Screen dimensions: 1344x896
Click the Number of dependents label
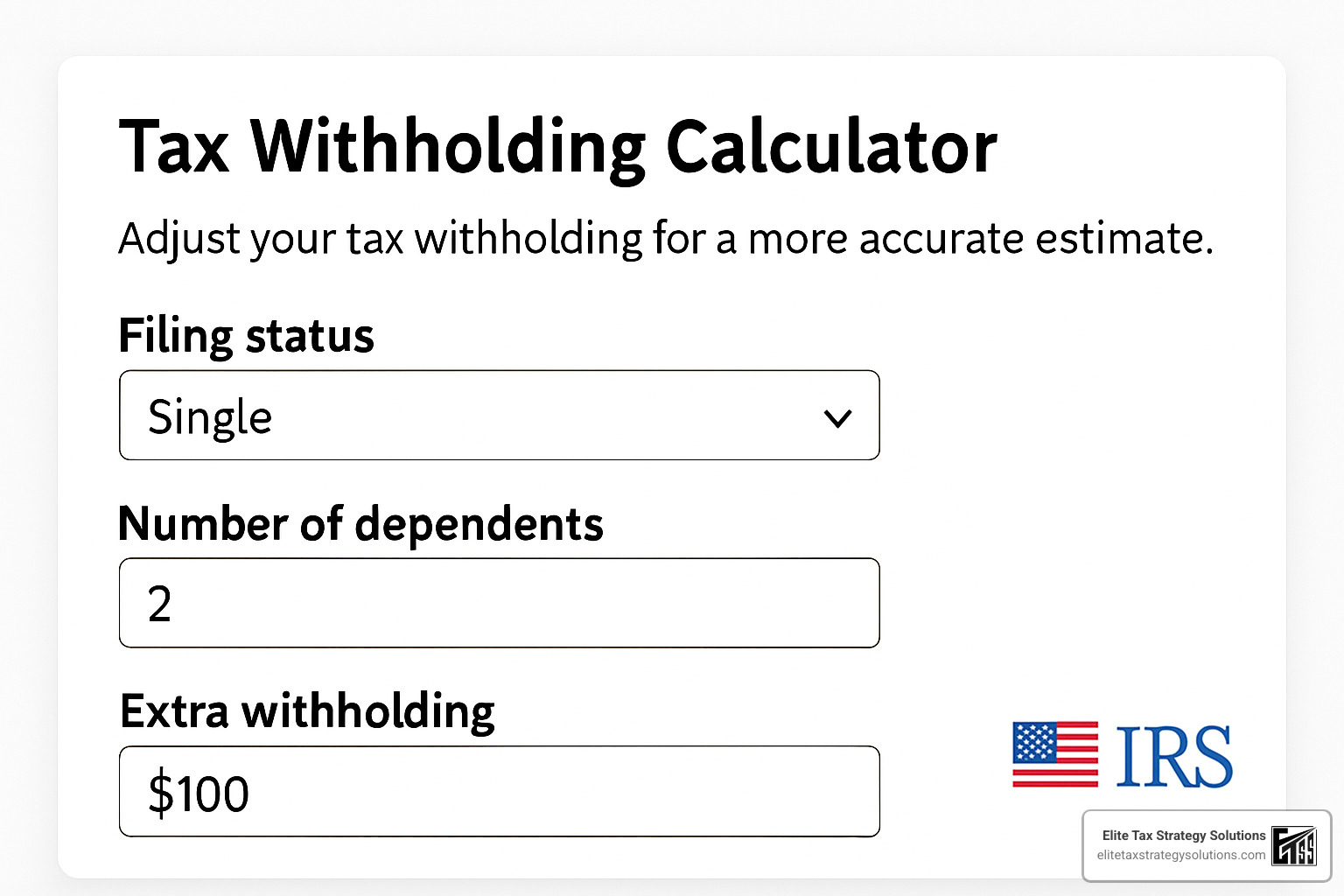point(360,524)
